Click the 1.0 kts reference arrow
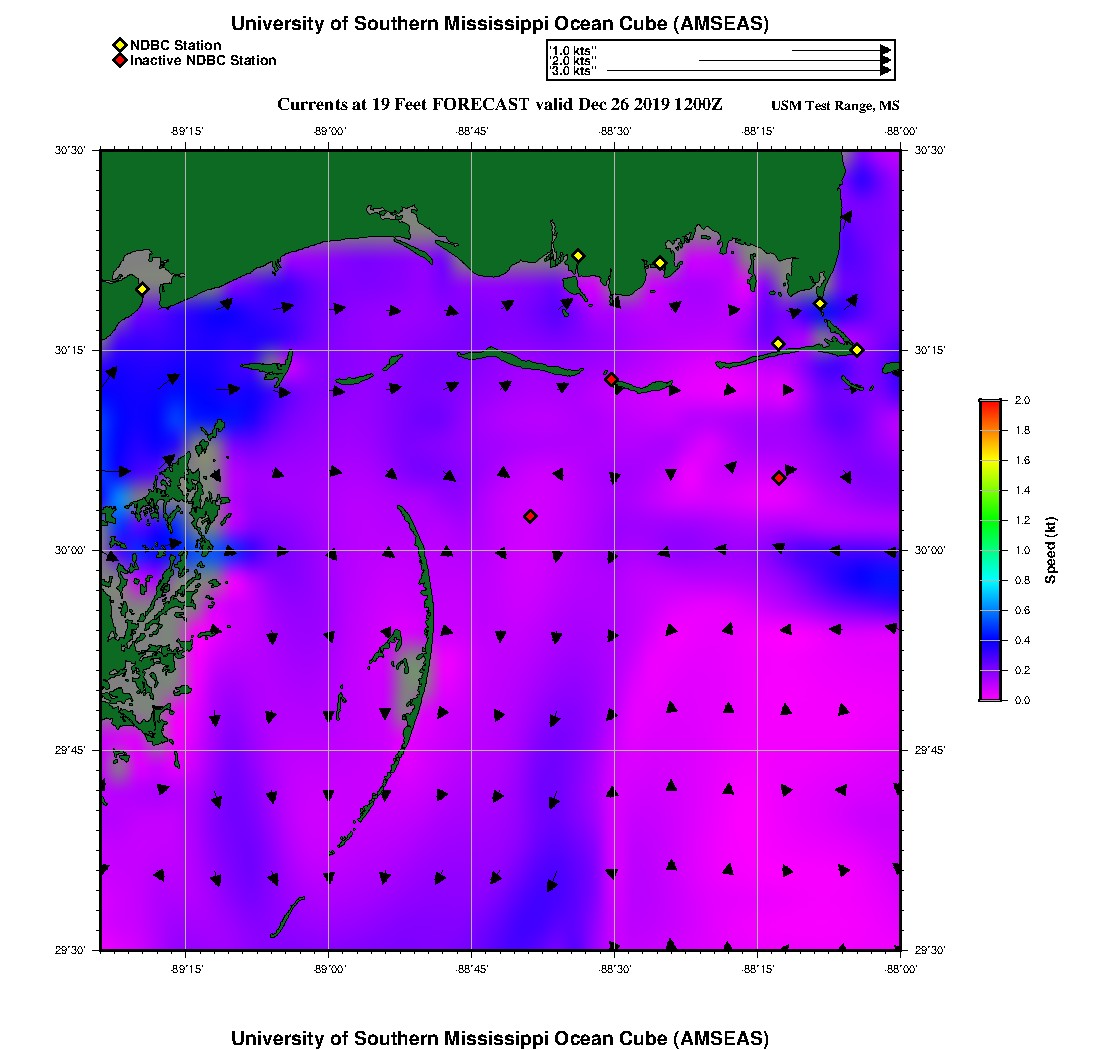 coord(840,49)
